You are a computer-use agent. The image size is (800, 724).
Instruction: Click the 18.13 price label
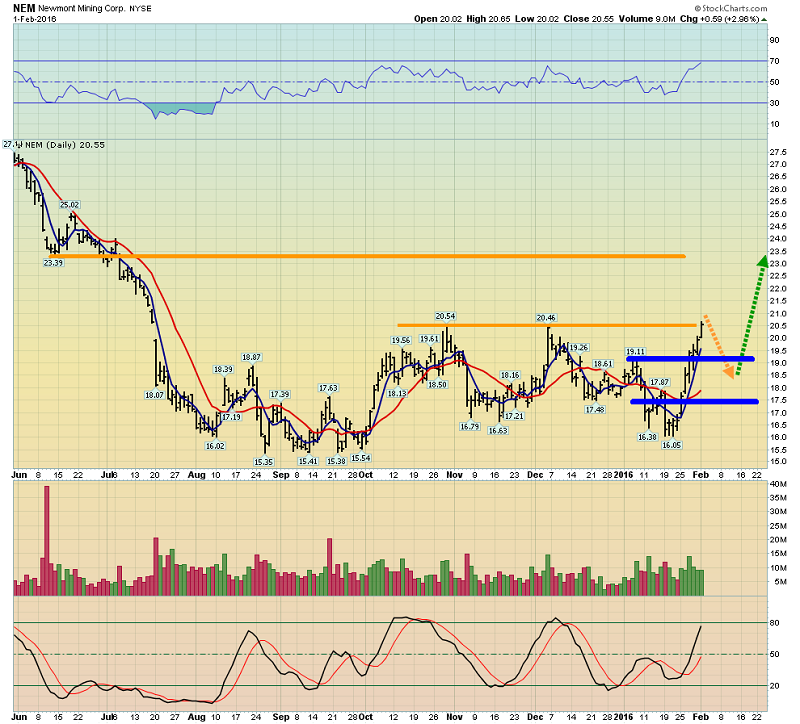pyautogui.click(x=397, y=393)
